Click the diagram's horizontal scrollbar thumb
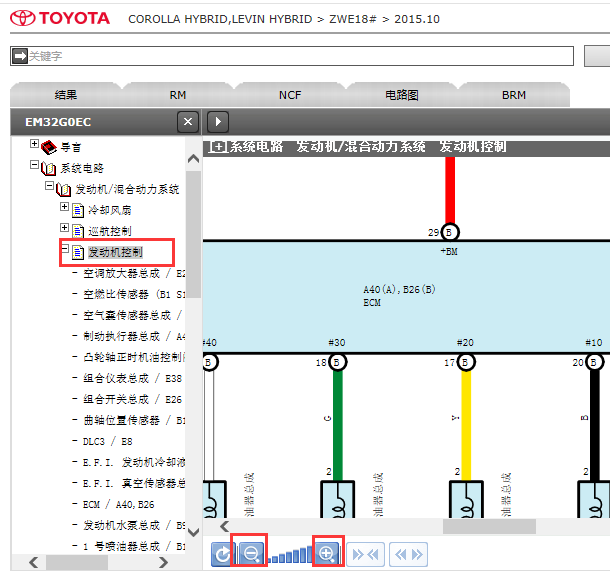The height and width of the screenshot is (579, 610). [x=489, y=526]
